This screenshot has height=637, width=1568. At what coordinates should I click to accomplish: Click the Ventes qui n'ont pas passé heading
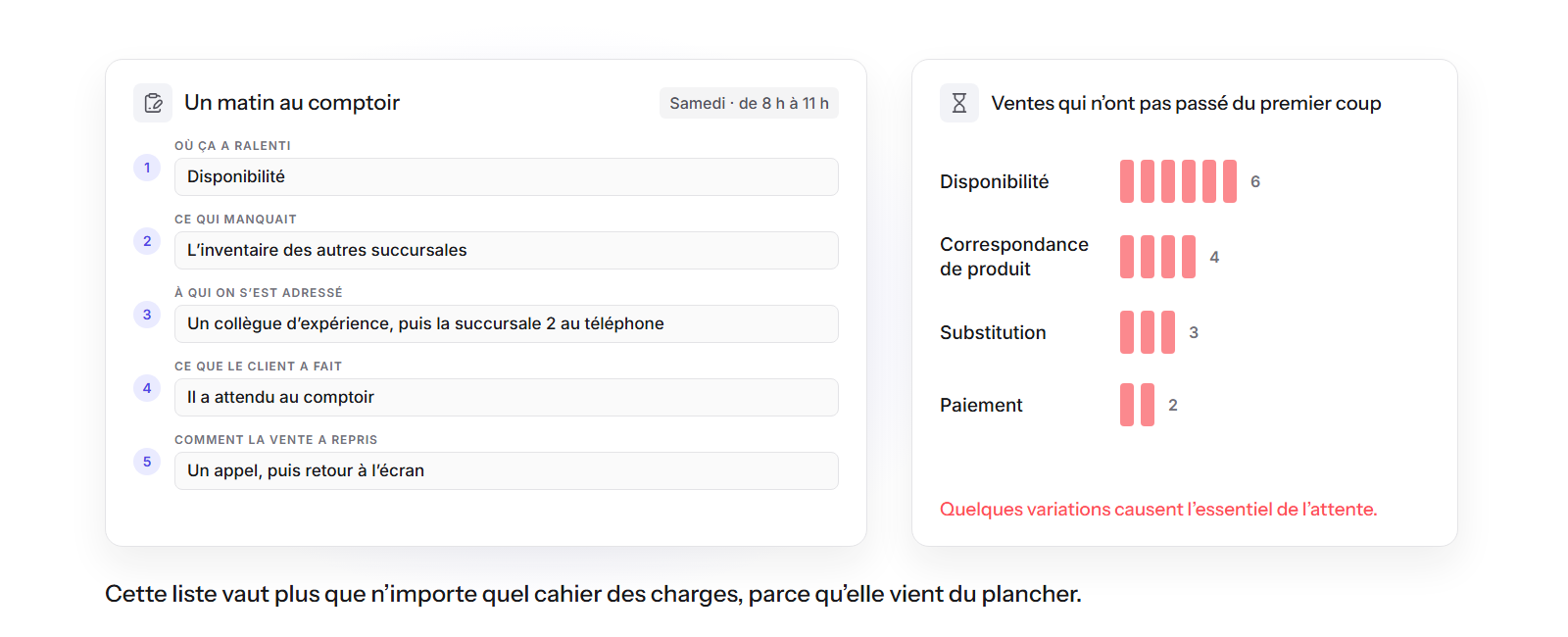pyautogui.click(x=1186, y=103)
